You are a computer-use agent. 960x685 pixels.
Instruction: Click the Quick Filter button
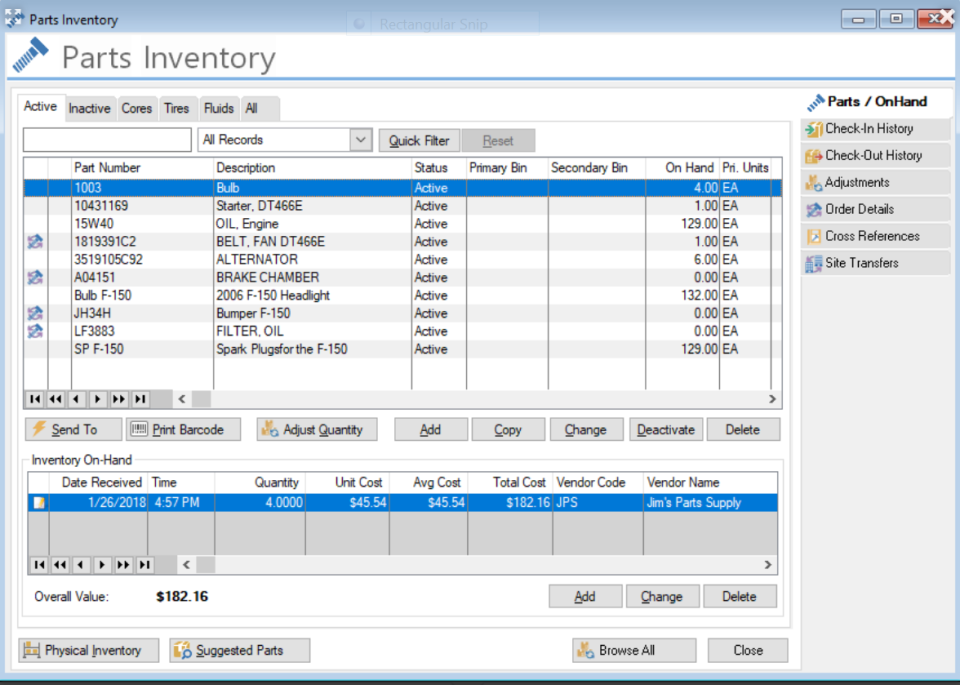pyautogui.click(x=418, y=140)
